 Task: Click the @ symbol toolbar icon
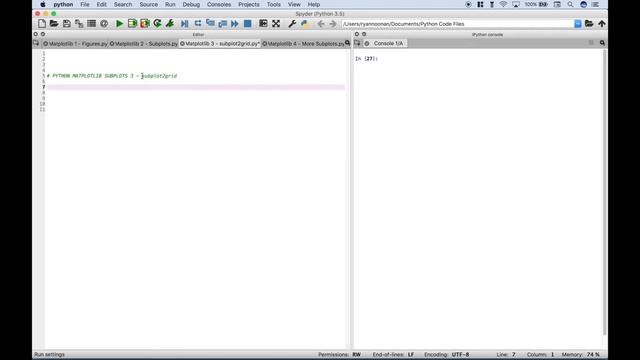click(x=104, y=24)
